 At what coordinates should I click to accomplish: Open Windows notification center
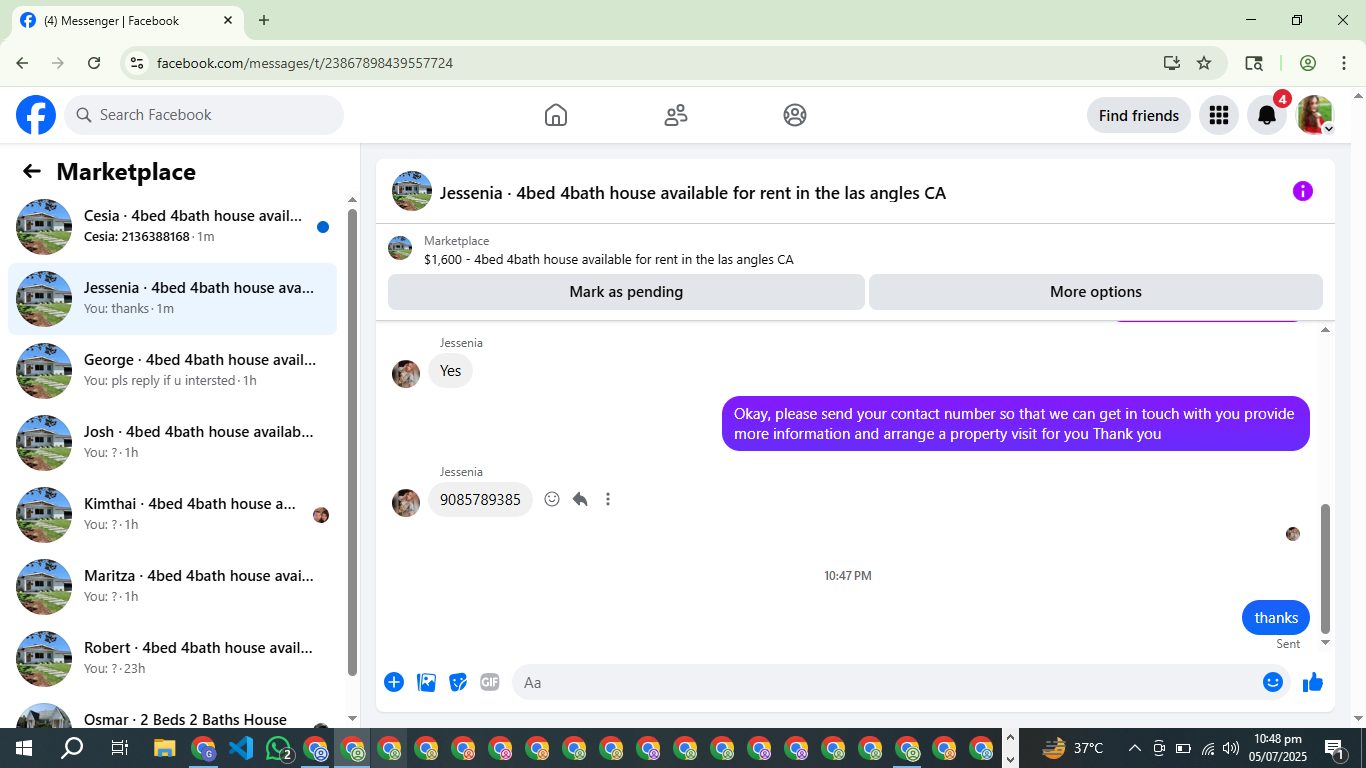click(x=1334, y=748)
